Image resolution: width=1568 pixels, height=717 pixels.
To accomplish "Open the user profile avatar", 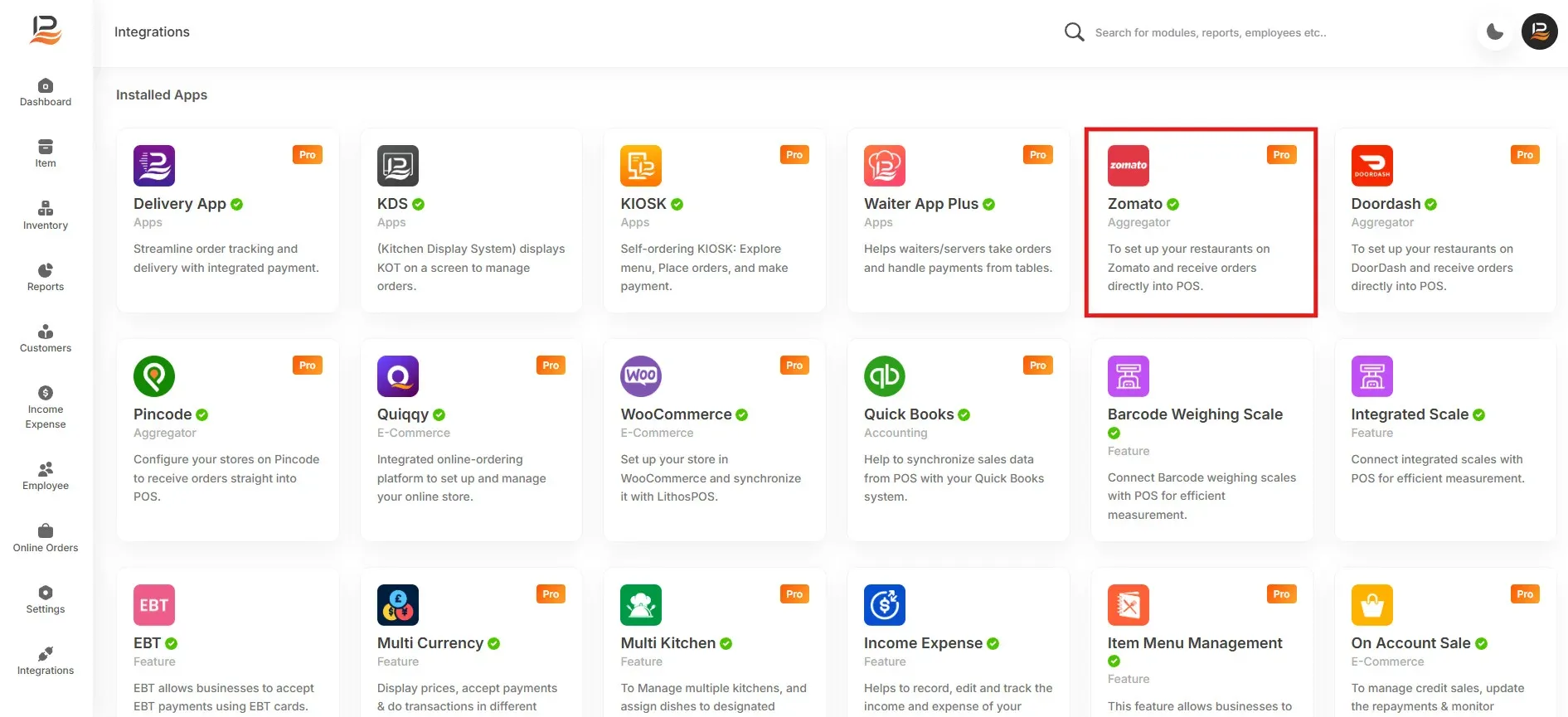I will coord(1539,31).
